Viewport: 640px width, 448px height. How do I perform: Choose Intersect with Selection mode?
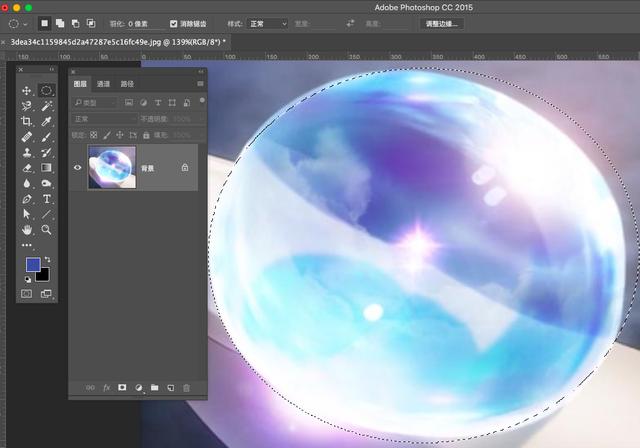(x=91, y=23)
